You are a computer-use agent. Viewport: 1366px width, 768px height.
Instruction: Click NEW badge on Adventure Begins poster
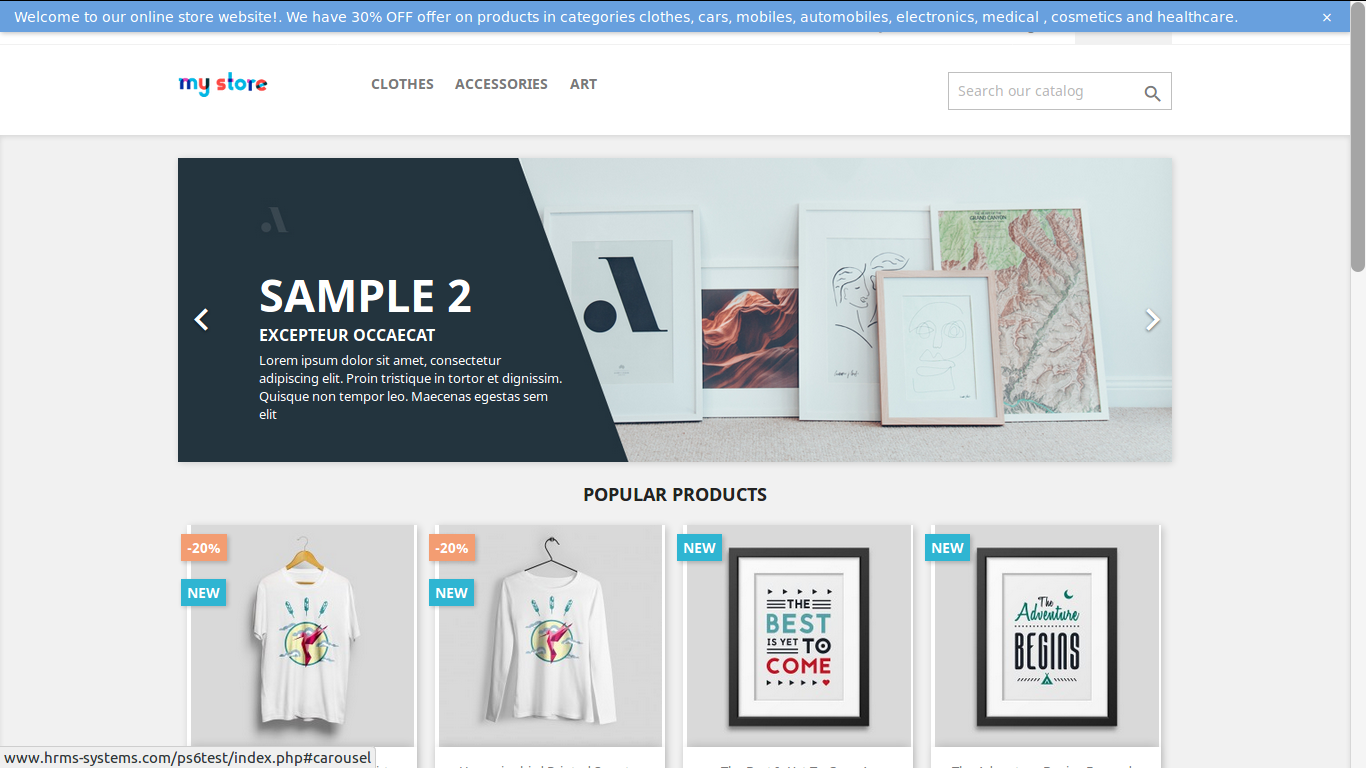click(x=947, y=548)
